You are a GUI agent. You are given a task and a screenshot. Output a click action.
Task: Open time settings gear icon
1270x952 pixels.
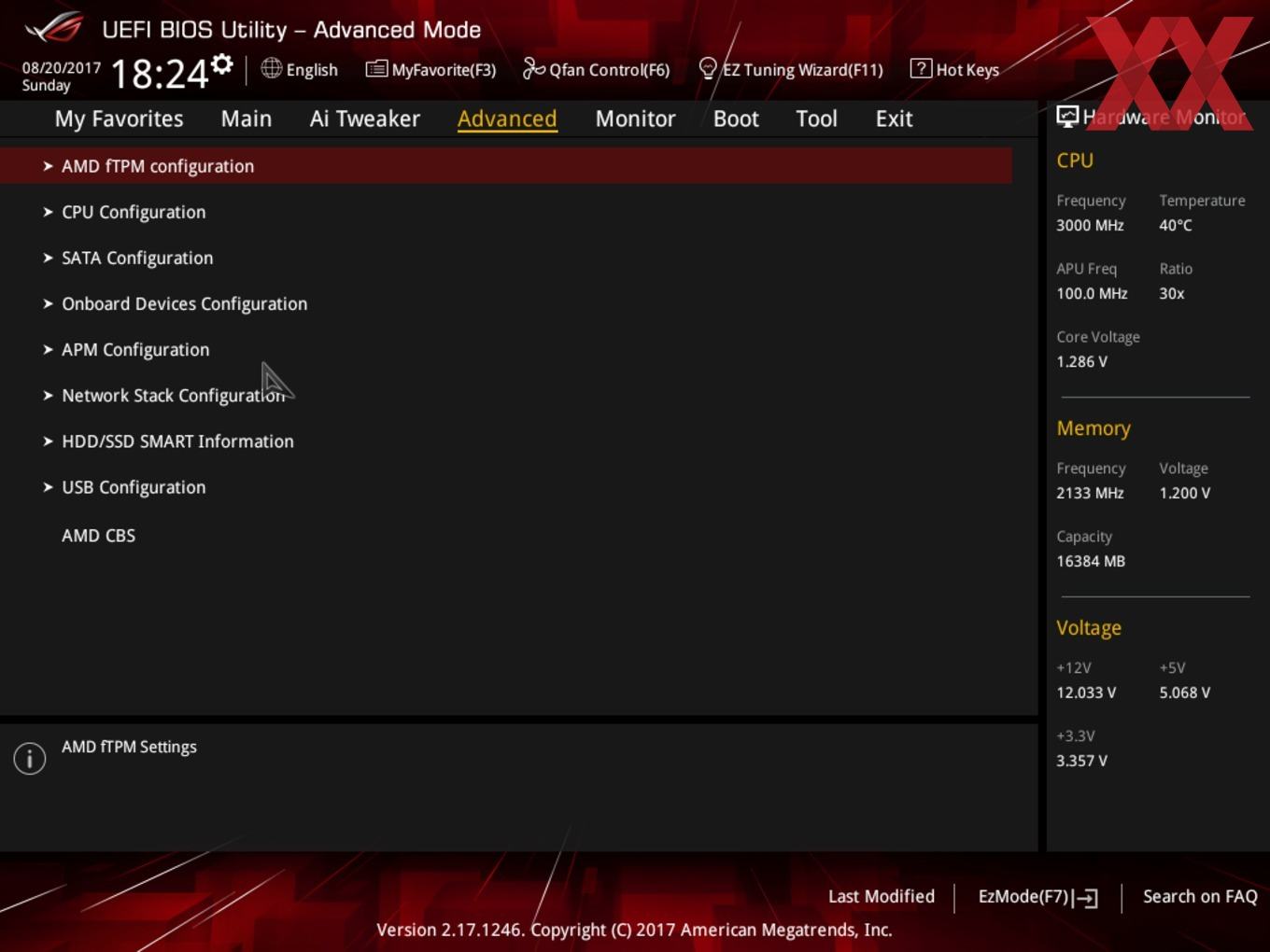222,63
